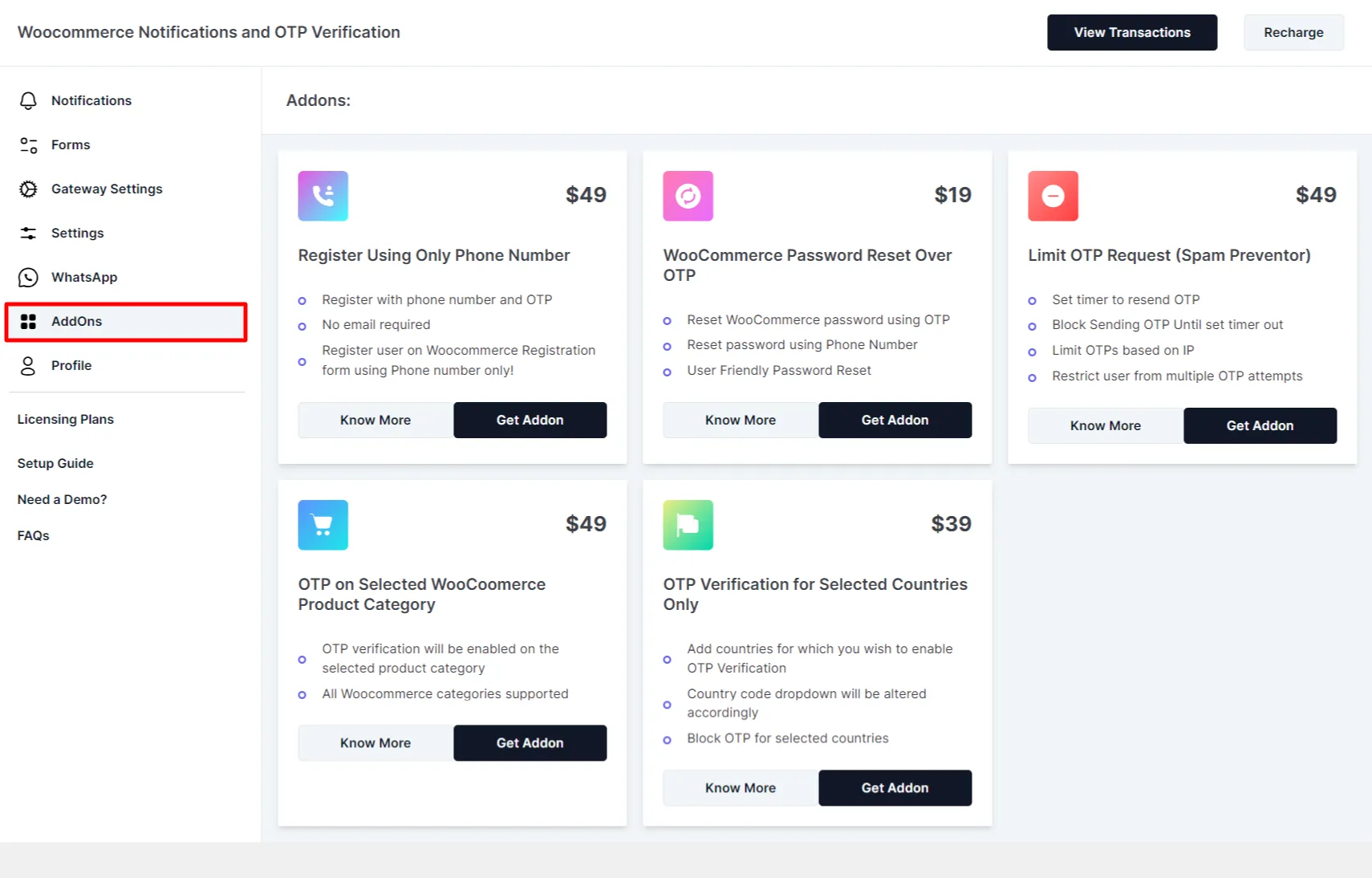Select the Settings sidebar entry
1372x878 pixels.
tap(126, 233)
